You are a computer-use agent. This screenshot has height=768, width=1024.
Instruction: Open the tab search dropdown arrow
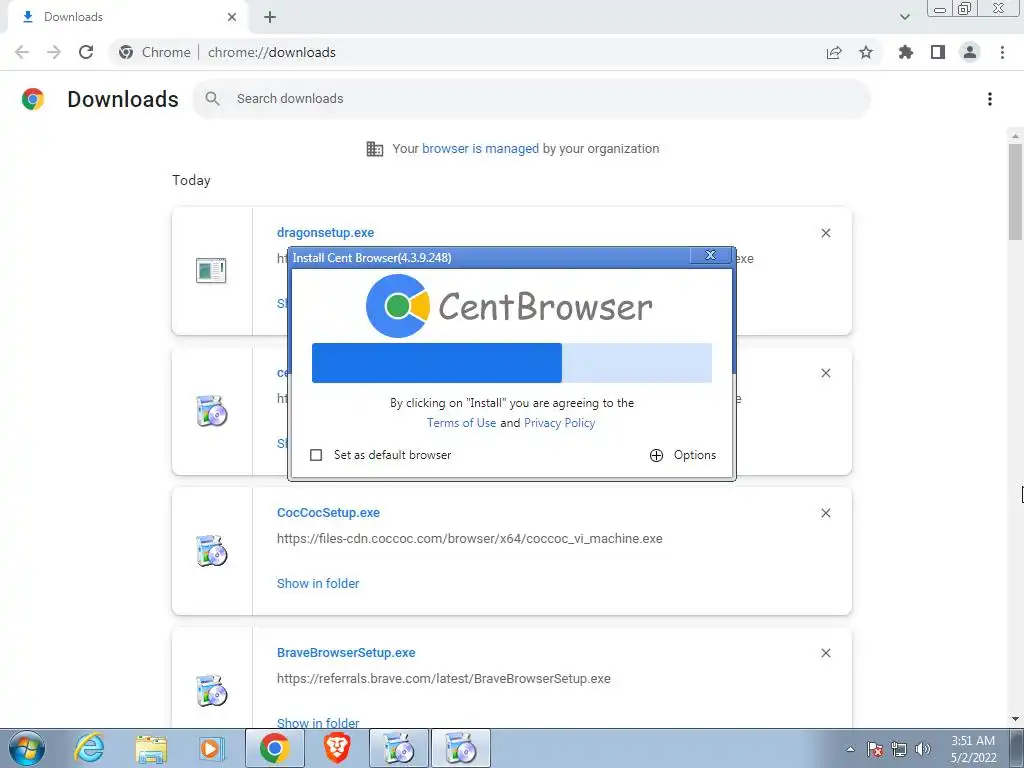point(904,17)
